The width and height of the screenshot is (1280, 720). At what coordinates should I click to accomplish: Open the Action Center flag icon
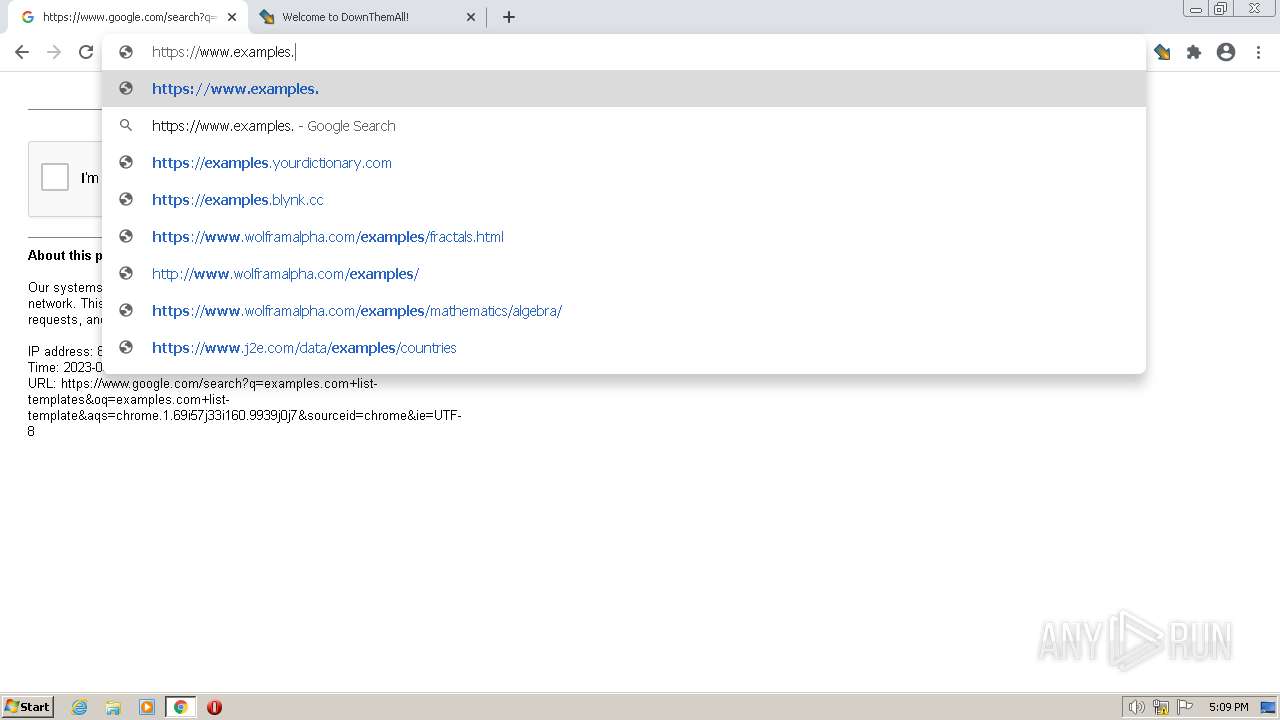1185,707
